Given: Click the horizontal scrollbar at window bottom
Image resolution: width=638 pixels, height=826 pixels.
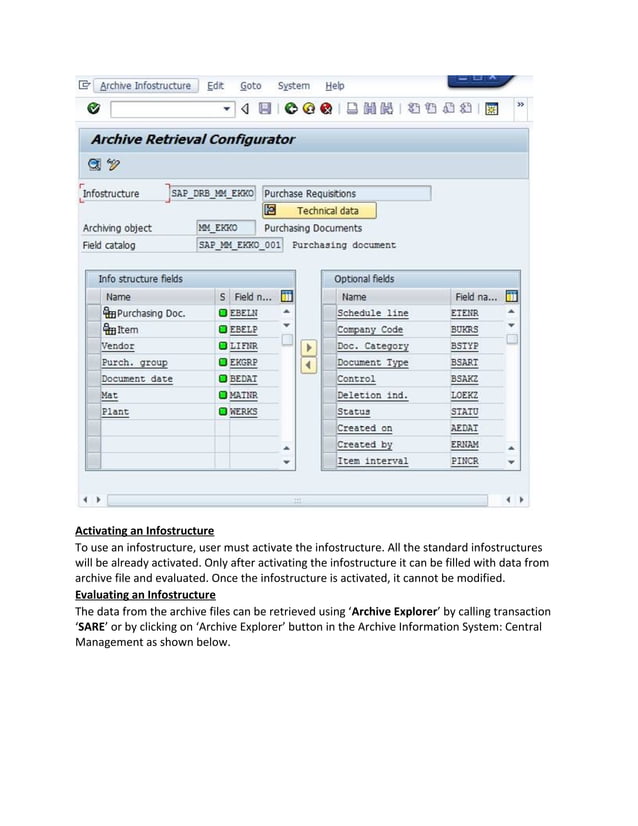Looking at the screenshot, I should [x=297, y=500].
